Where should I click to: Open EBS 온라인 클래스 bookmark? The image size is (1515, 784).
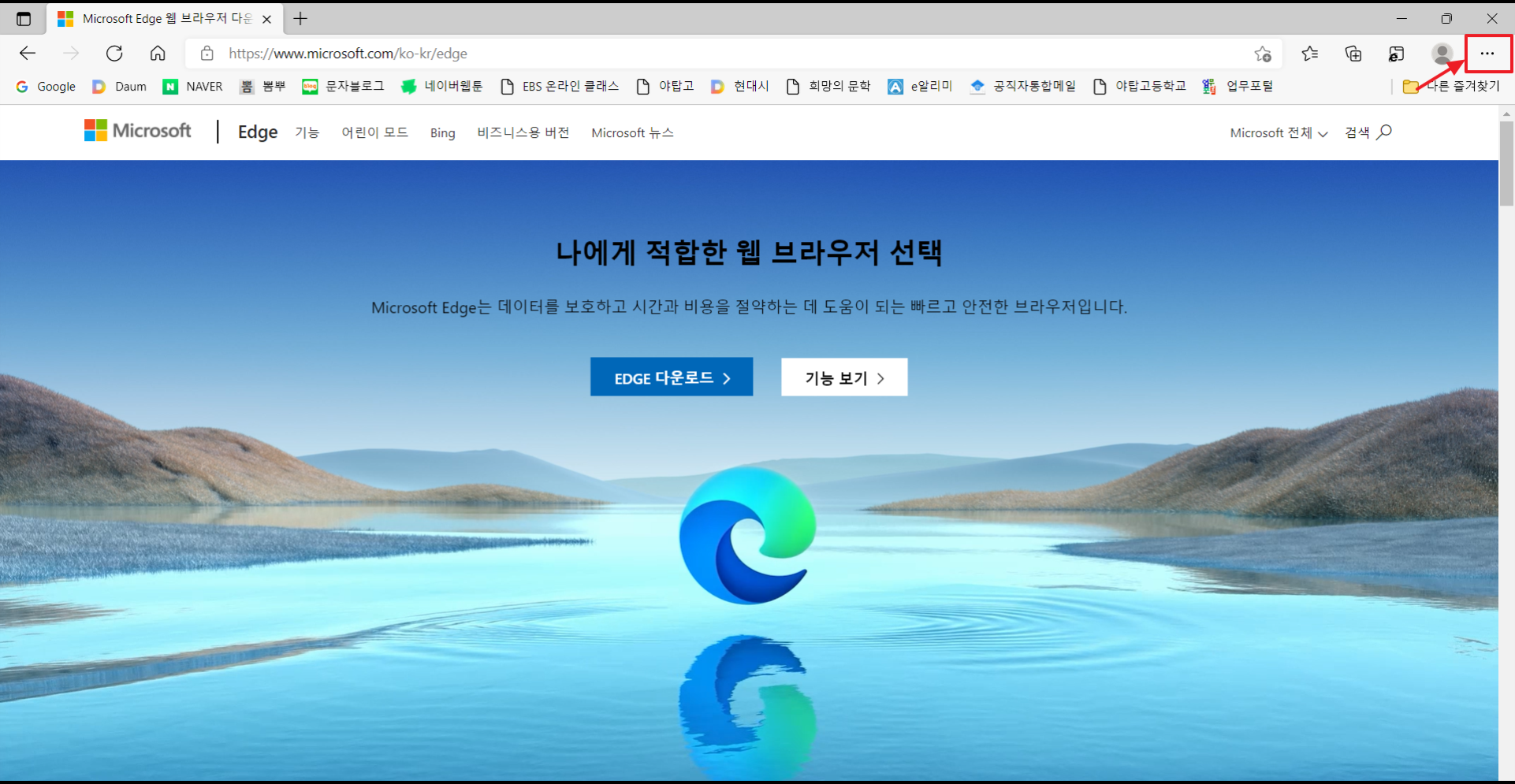[560, 87]
